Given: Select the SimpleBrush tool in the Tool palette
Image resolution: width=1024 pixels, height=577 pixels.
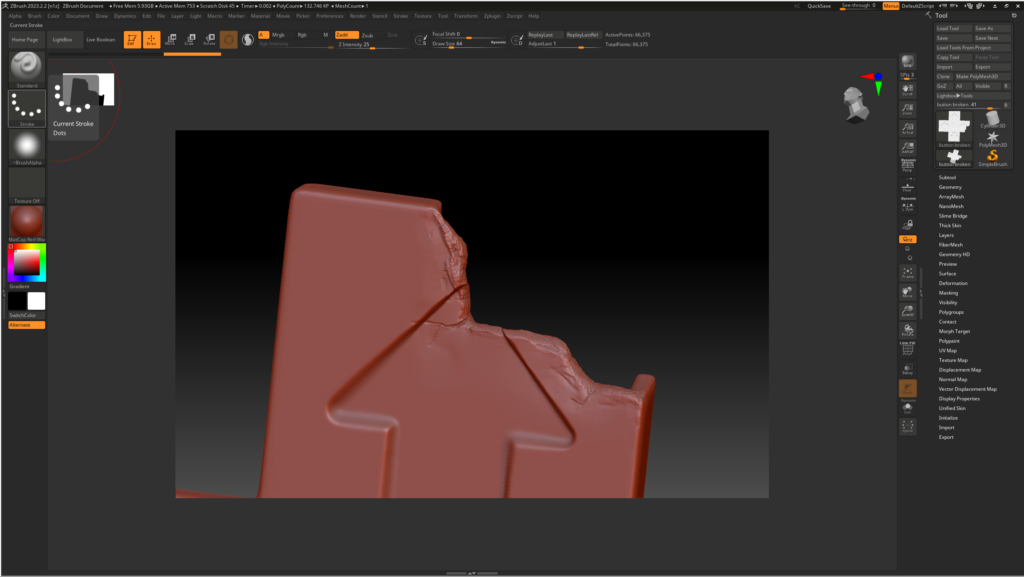Looking at the screenshot, I should point(992,158).
